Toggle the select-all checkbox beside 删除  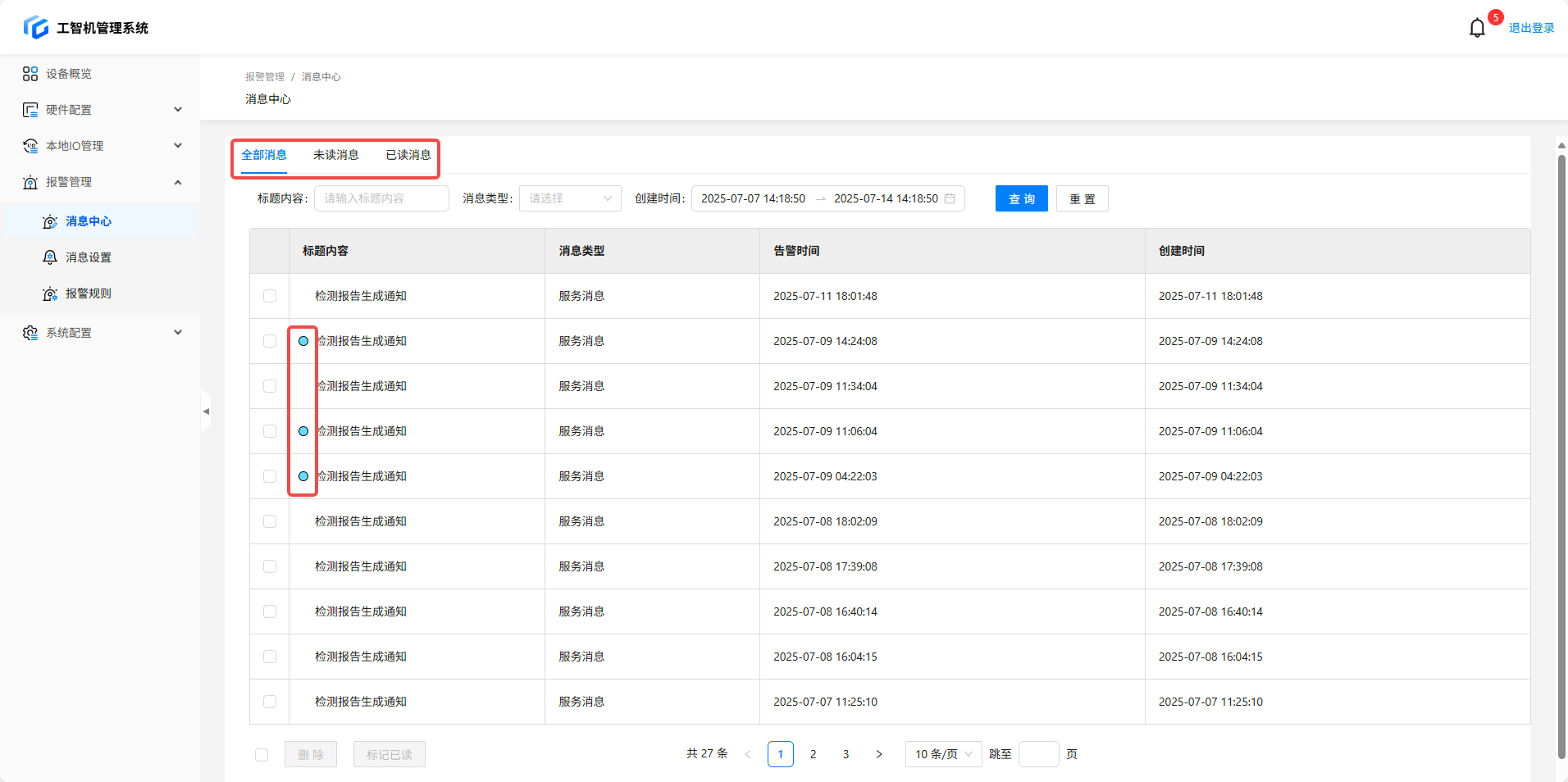point(262,755)
